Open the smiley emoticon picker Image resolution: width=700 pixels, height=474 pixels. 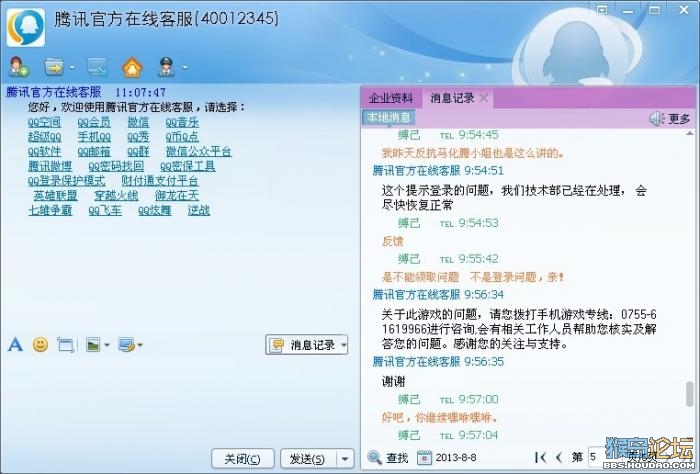click(x=41, y=345)
